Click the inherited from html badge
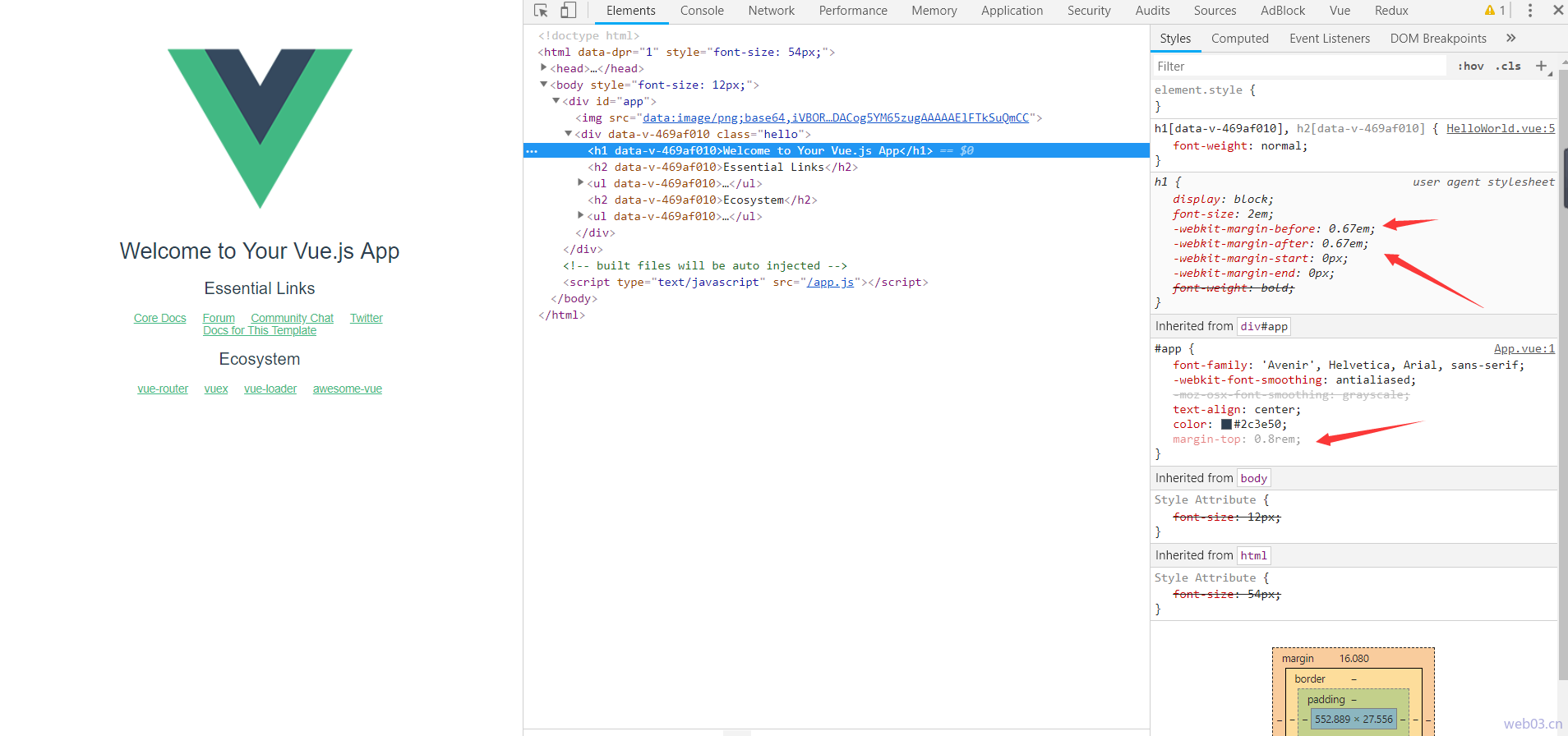Screen dimensions: 1568x736 [1254, 555]
